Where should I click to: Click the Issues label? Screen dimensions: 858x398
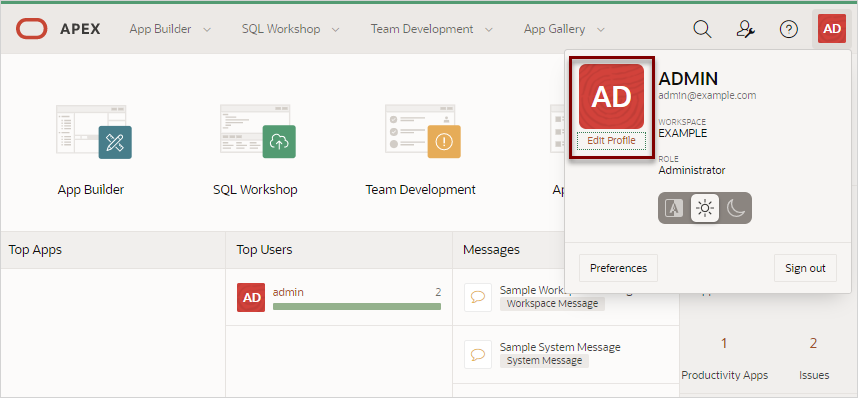pyautogui.click(x=814, y=376)
